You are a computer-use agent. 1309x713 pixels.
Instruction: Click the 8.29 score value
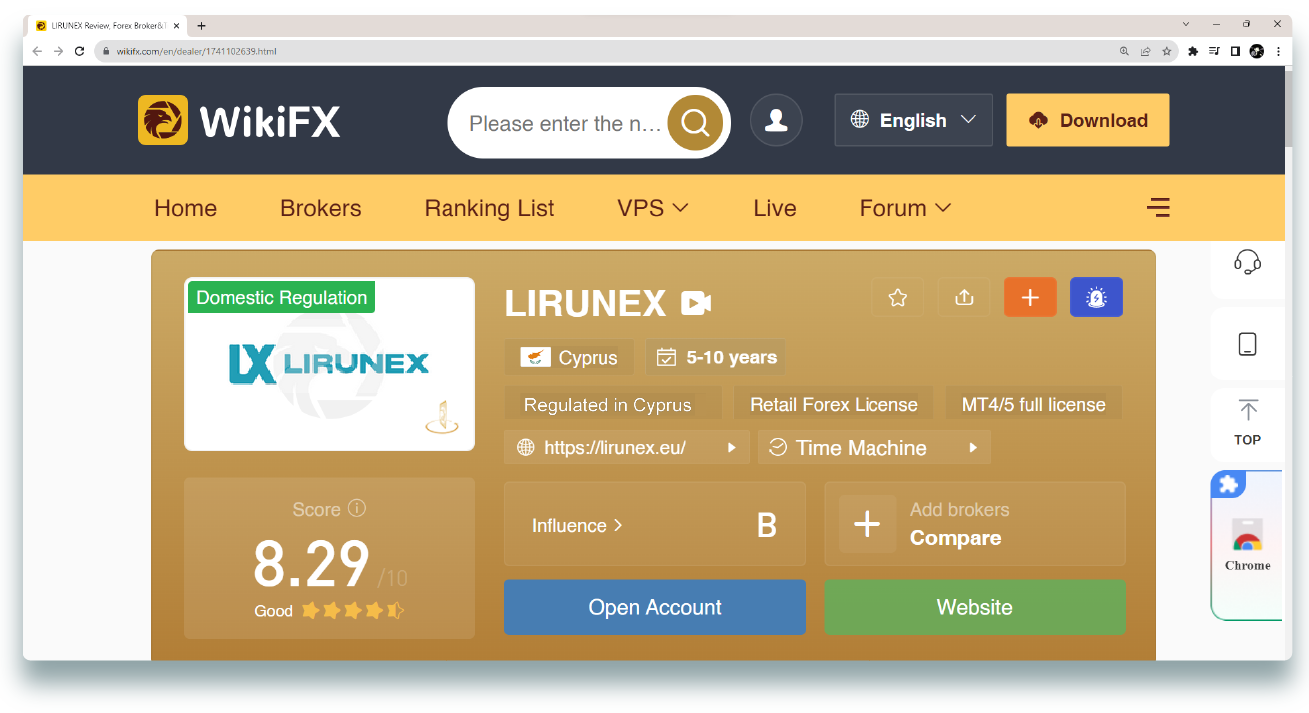tap(311, 564)
